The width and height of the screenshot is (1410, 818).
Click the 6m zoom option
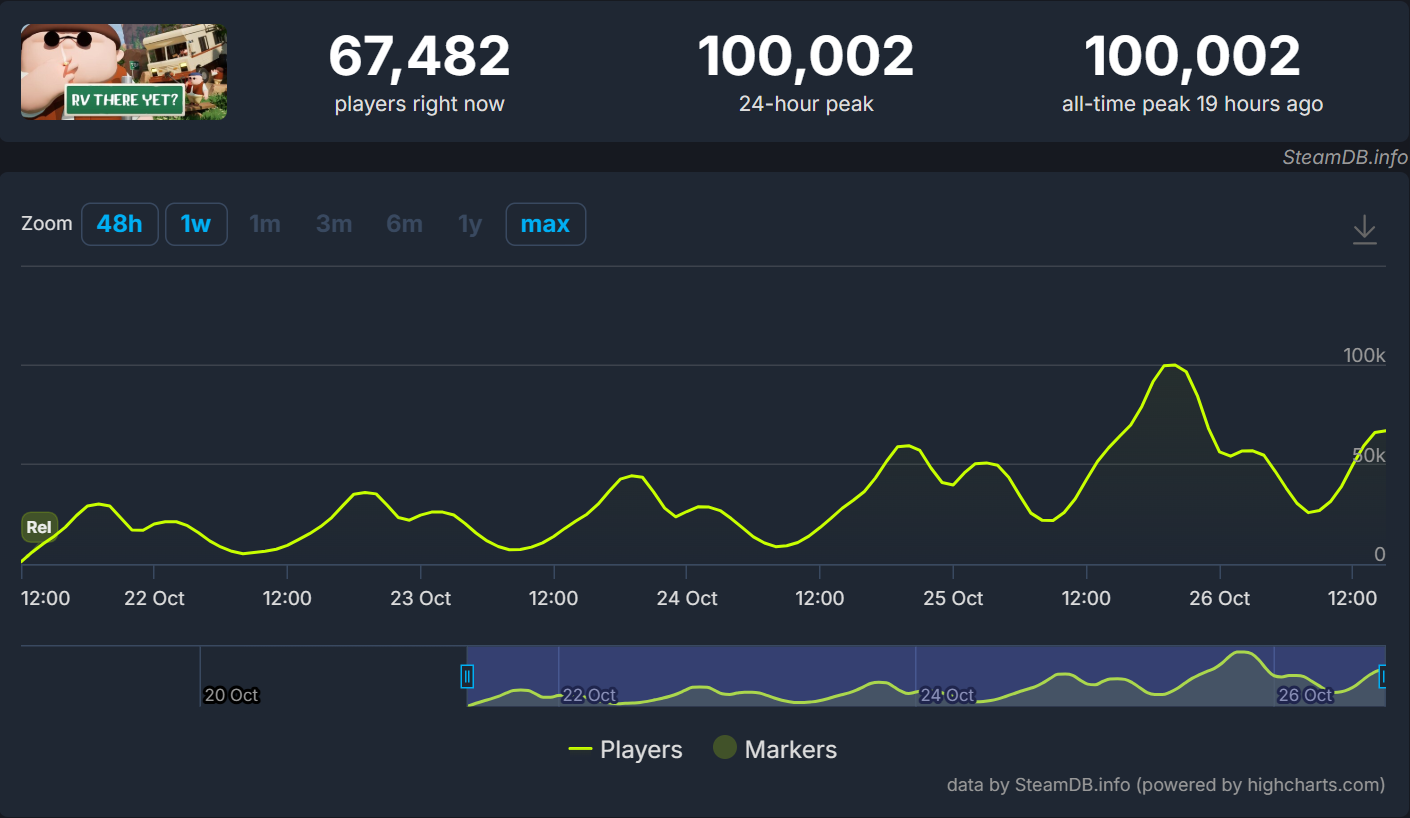pos(404,224)
